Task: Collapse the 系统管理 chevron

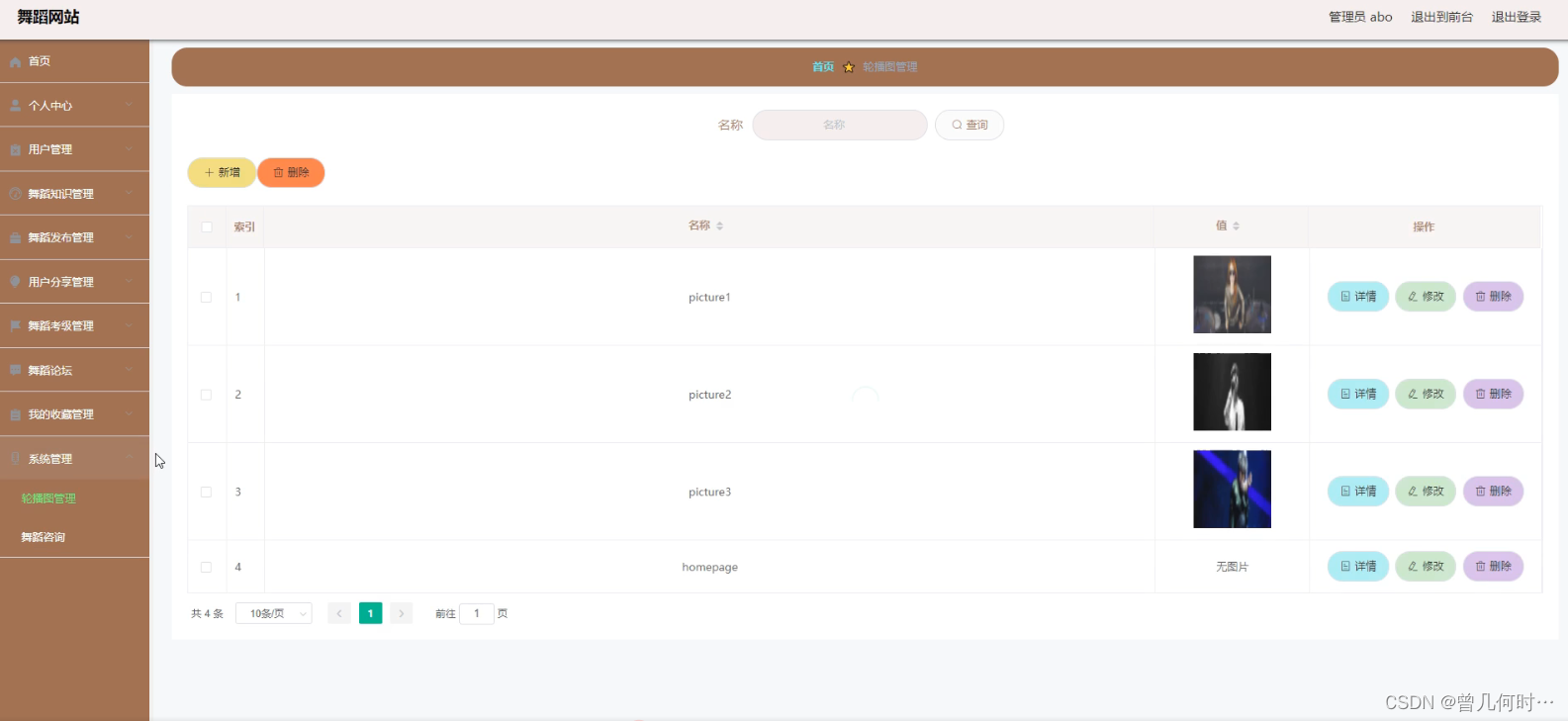Action: click(129, 458)
